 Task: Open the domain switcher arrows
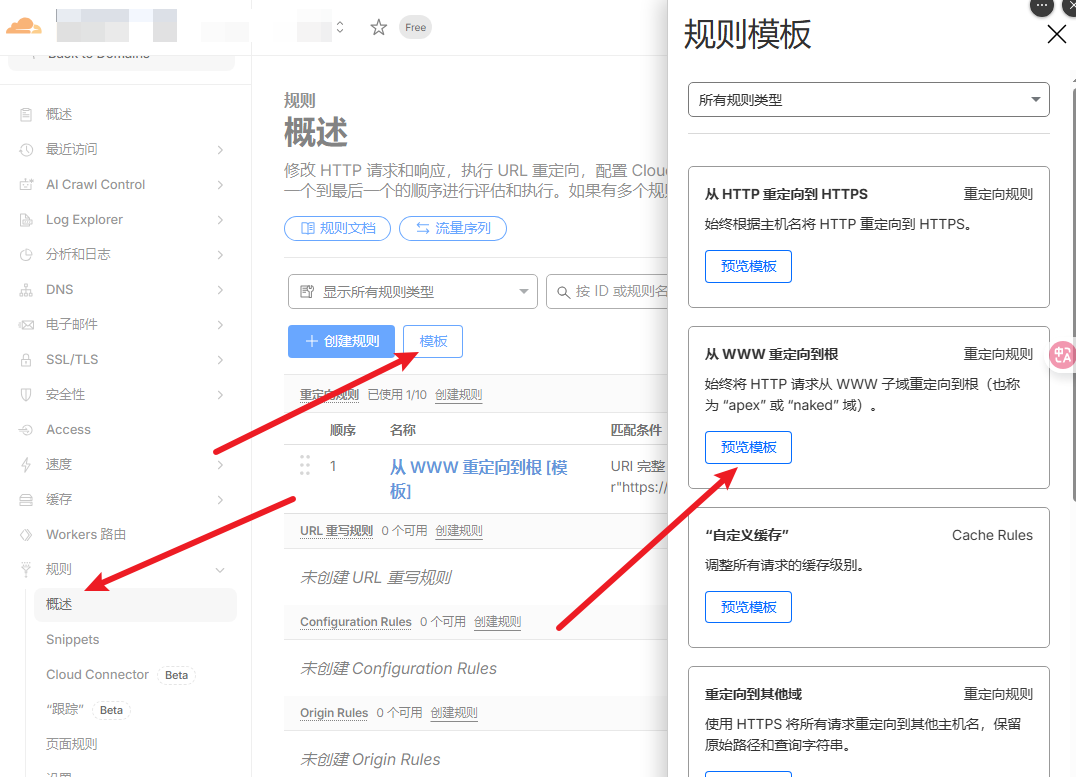(x=340, y=28)
